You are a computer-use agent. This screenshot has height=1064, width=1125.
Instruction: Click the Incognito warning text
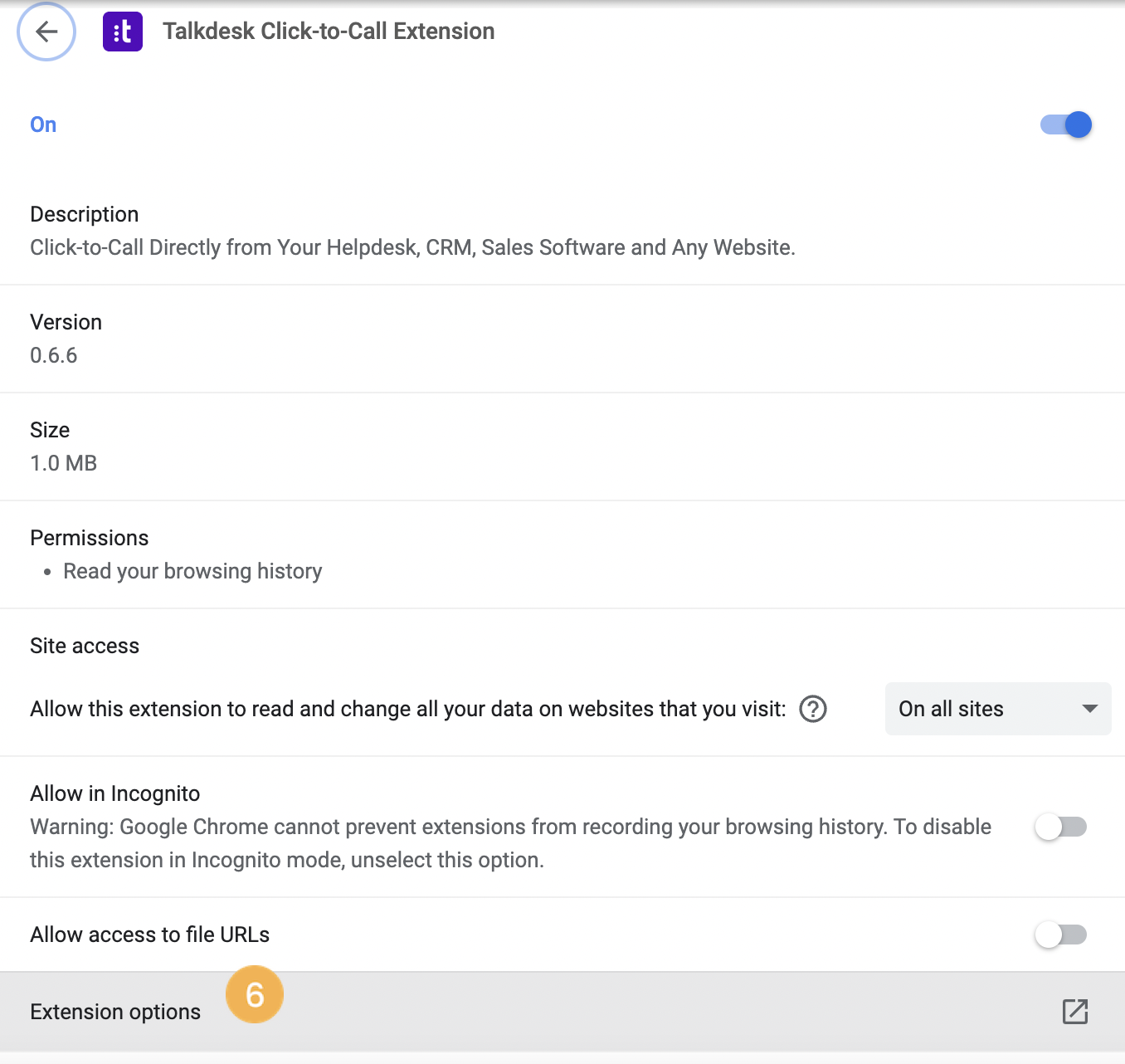coord(511,843)
